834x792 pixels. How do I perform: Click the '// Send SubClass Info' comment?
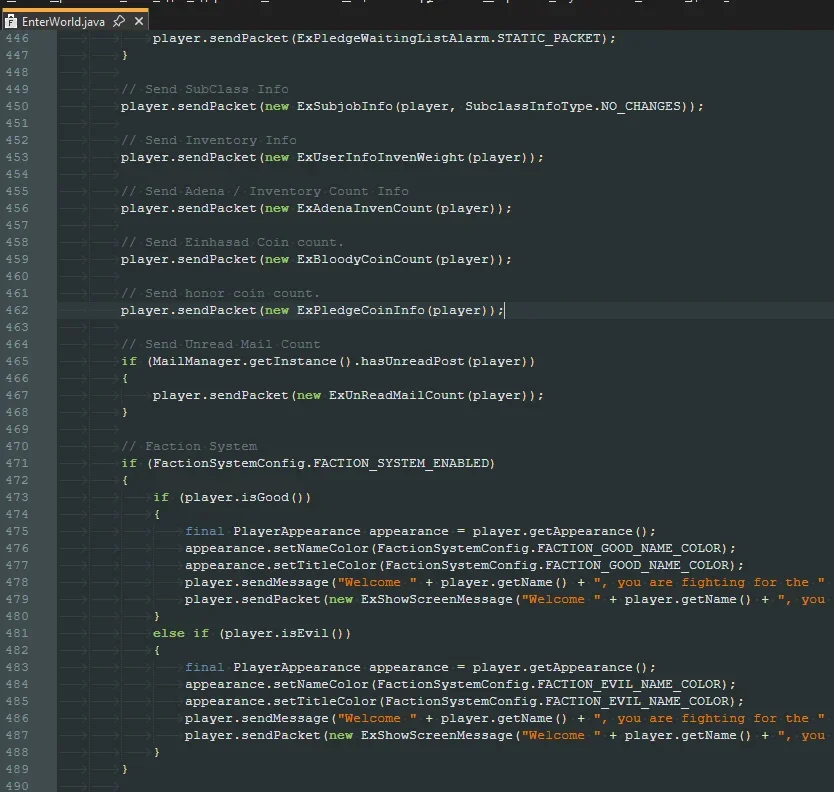click(x=205, y=89)
